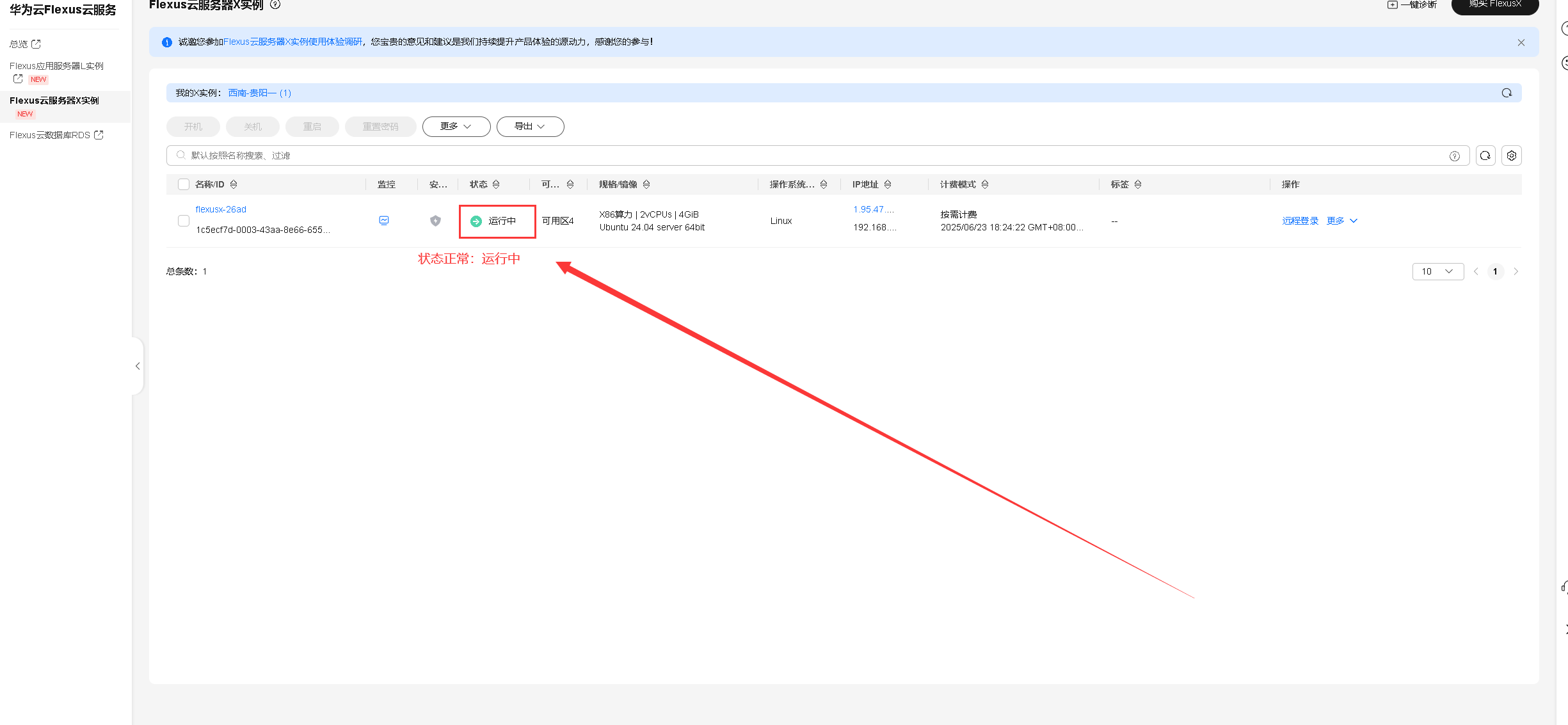Open table column settings gear
The height and width of the screenshot is (725, 1568).
[x=1512, y=155]
